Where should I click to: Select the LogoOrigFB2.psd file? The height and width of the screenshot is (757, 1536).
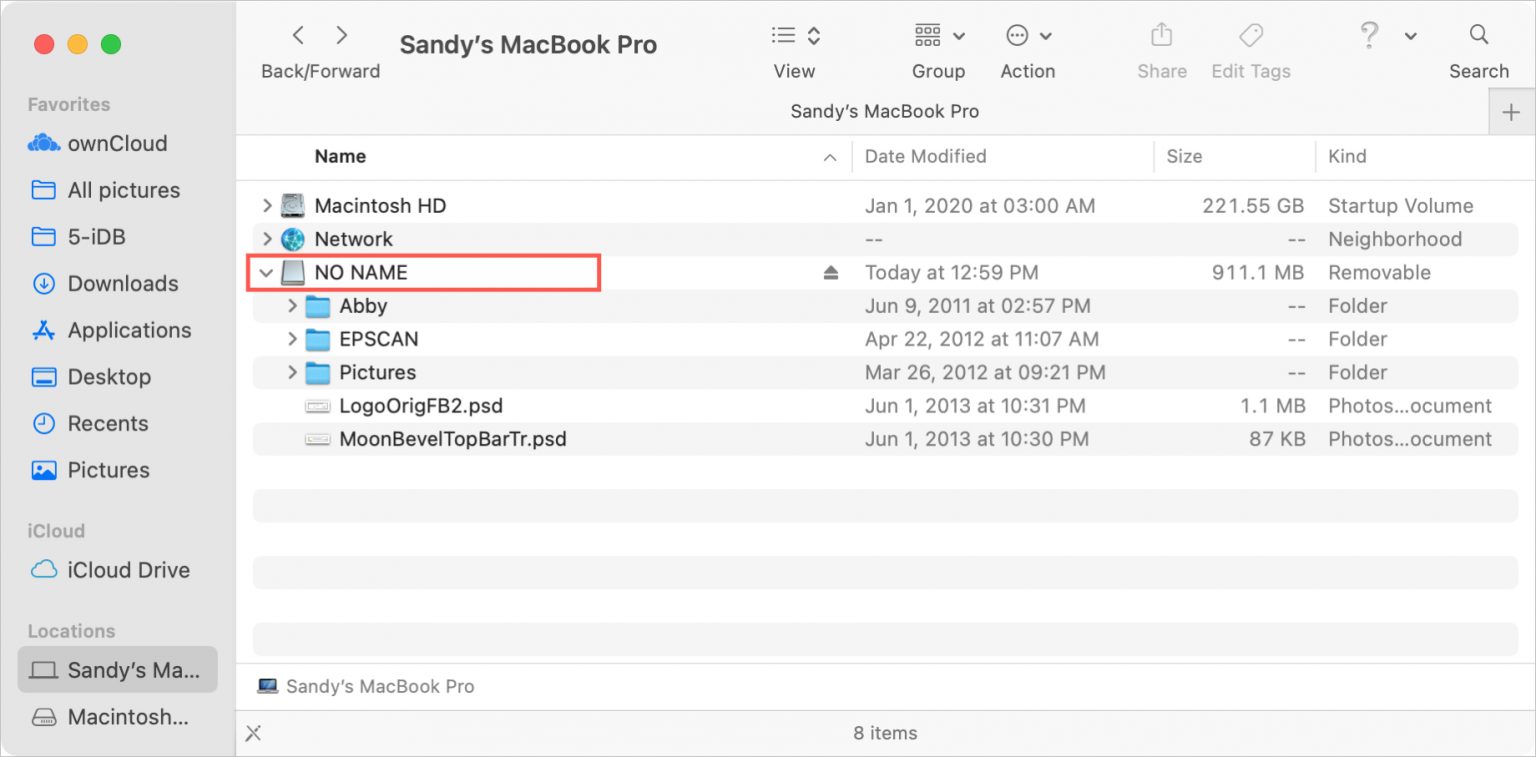420,406
